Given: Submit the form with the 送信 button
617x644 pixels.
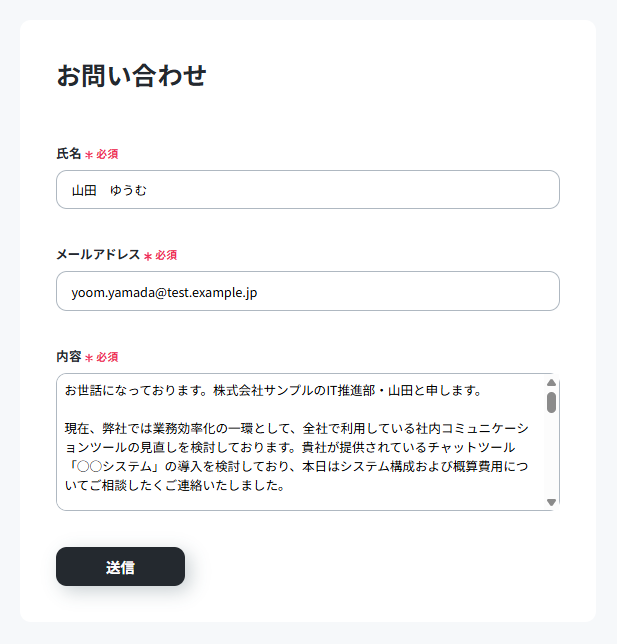Looking at the screenshot, I should tap(120, 566).
